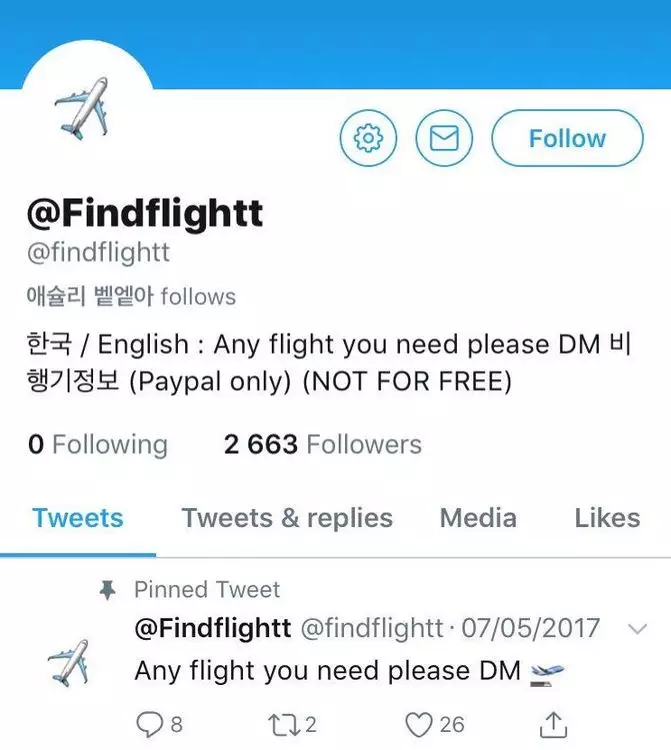671x750 pixels.
Task: Open @findflightt handle in pinned tweet
Action: [x=371, y=628]
